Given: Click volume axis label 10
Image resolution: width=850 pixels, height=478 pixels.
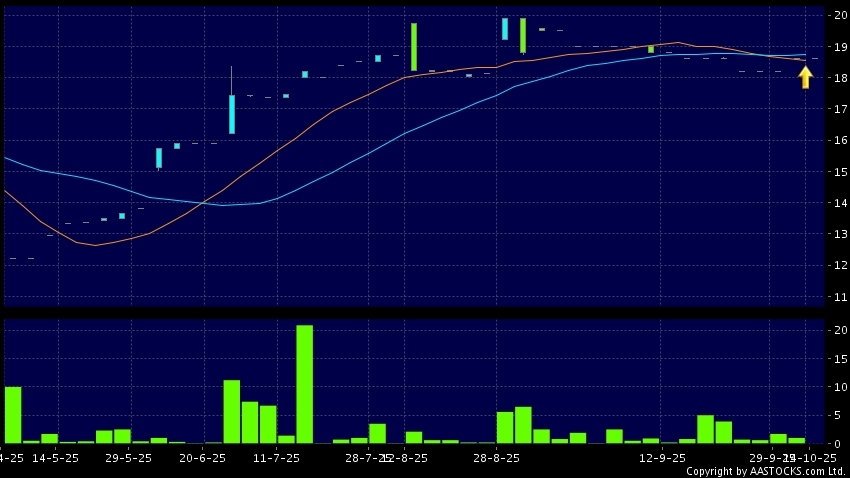Looking at the screenshot, I should coord(836,387).
